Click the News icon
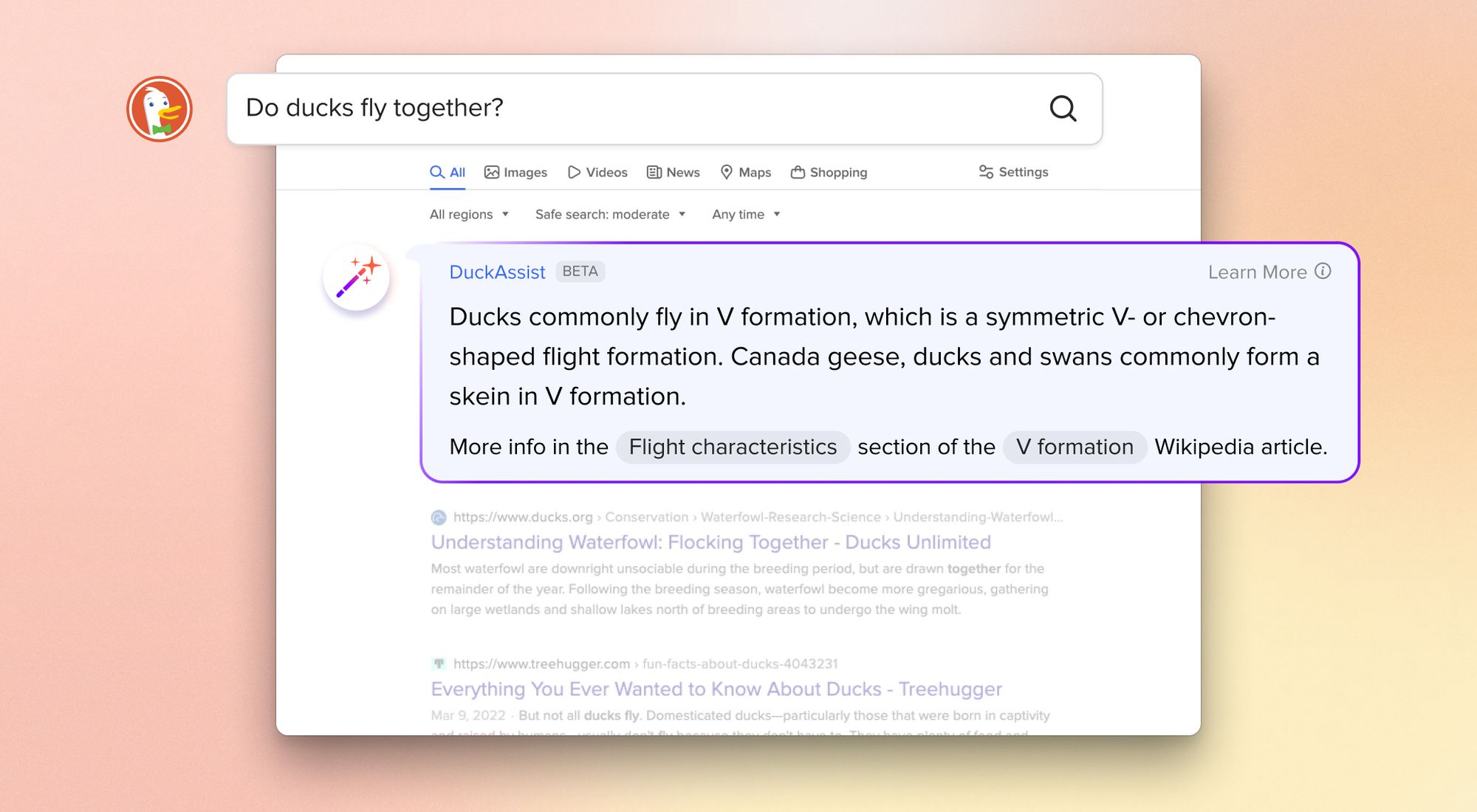Viewport: 1477px width, 812px height. (654, 171)
